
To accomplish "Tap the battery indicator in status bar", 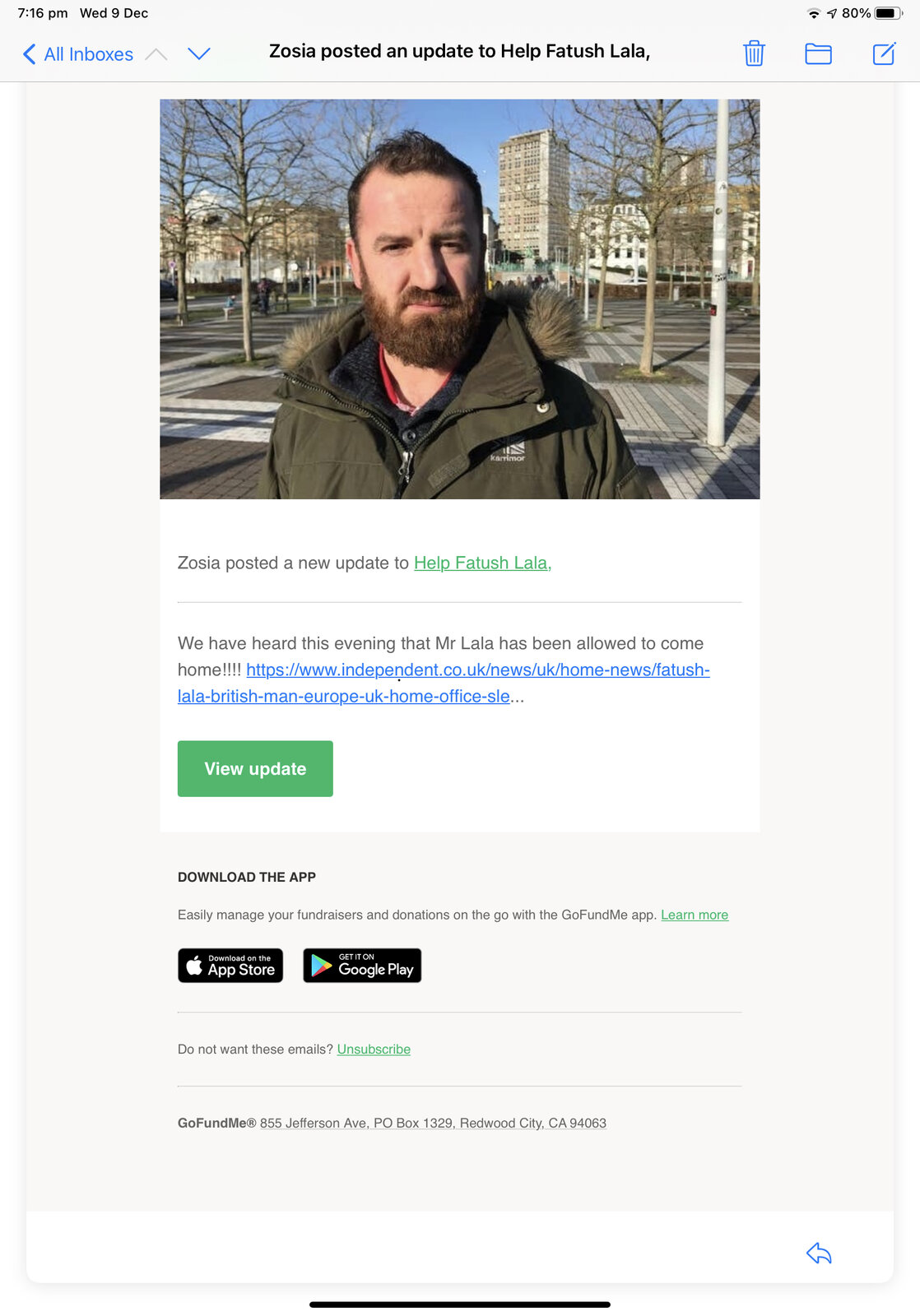I will pos(887,13).
